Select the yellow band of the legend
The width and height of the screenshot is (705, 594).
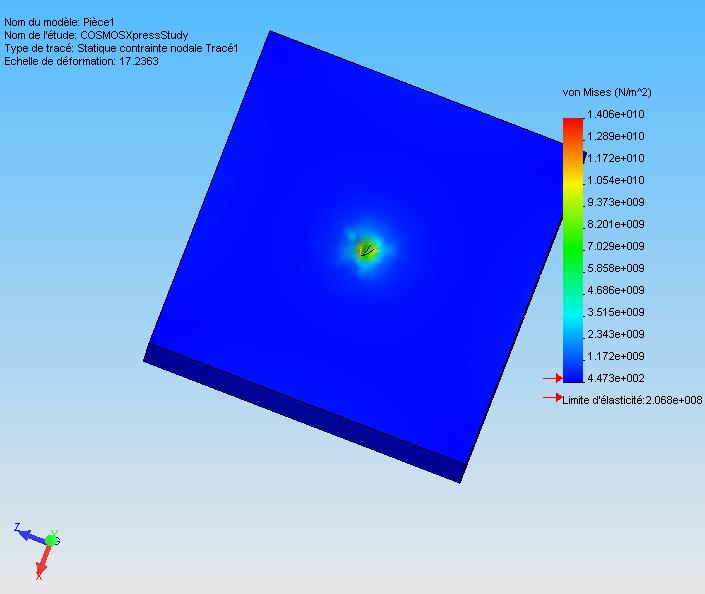[573, 183]
